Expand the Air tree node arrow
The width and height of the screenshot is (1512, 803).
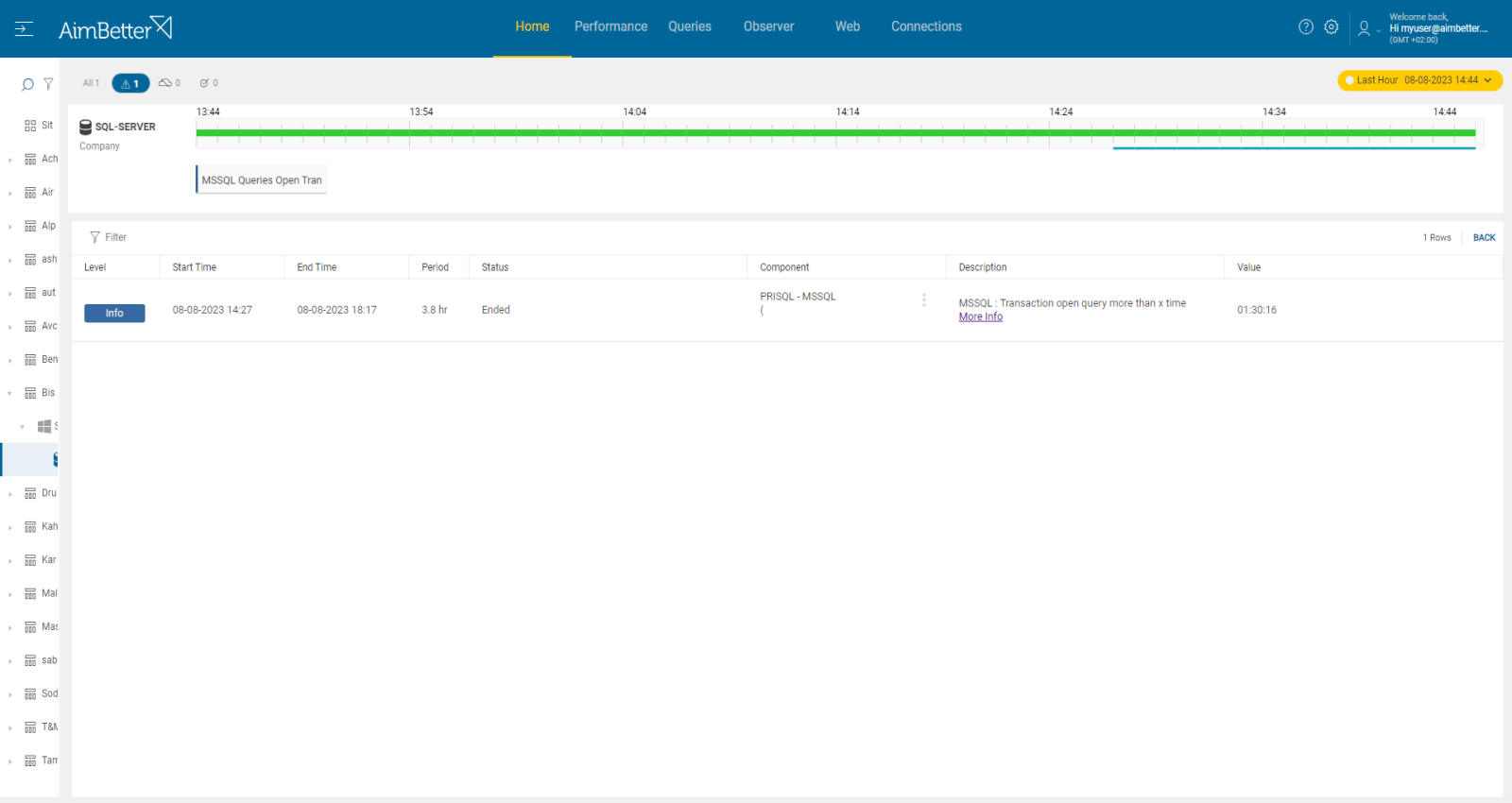[10, 193]
